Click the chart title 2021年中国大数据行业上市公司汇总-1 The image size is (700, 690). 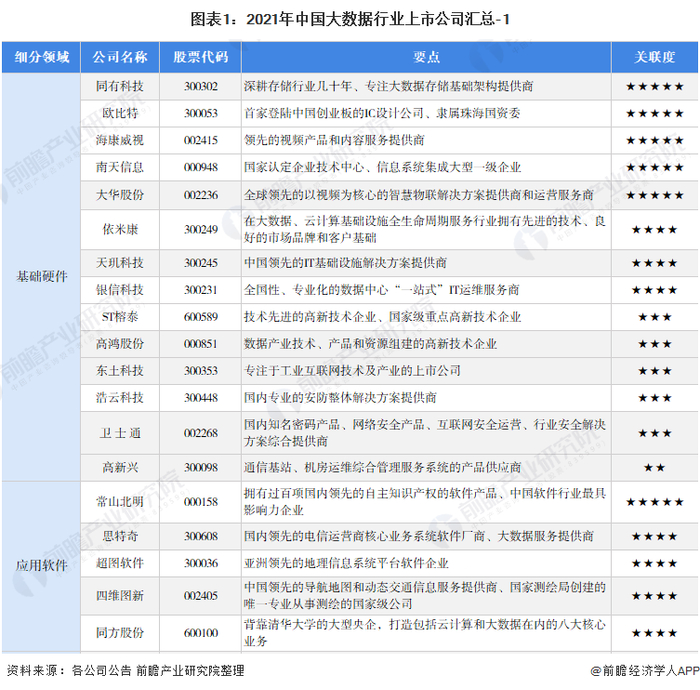click(350, 19)
